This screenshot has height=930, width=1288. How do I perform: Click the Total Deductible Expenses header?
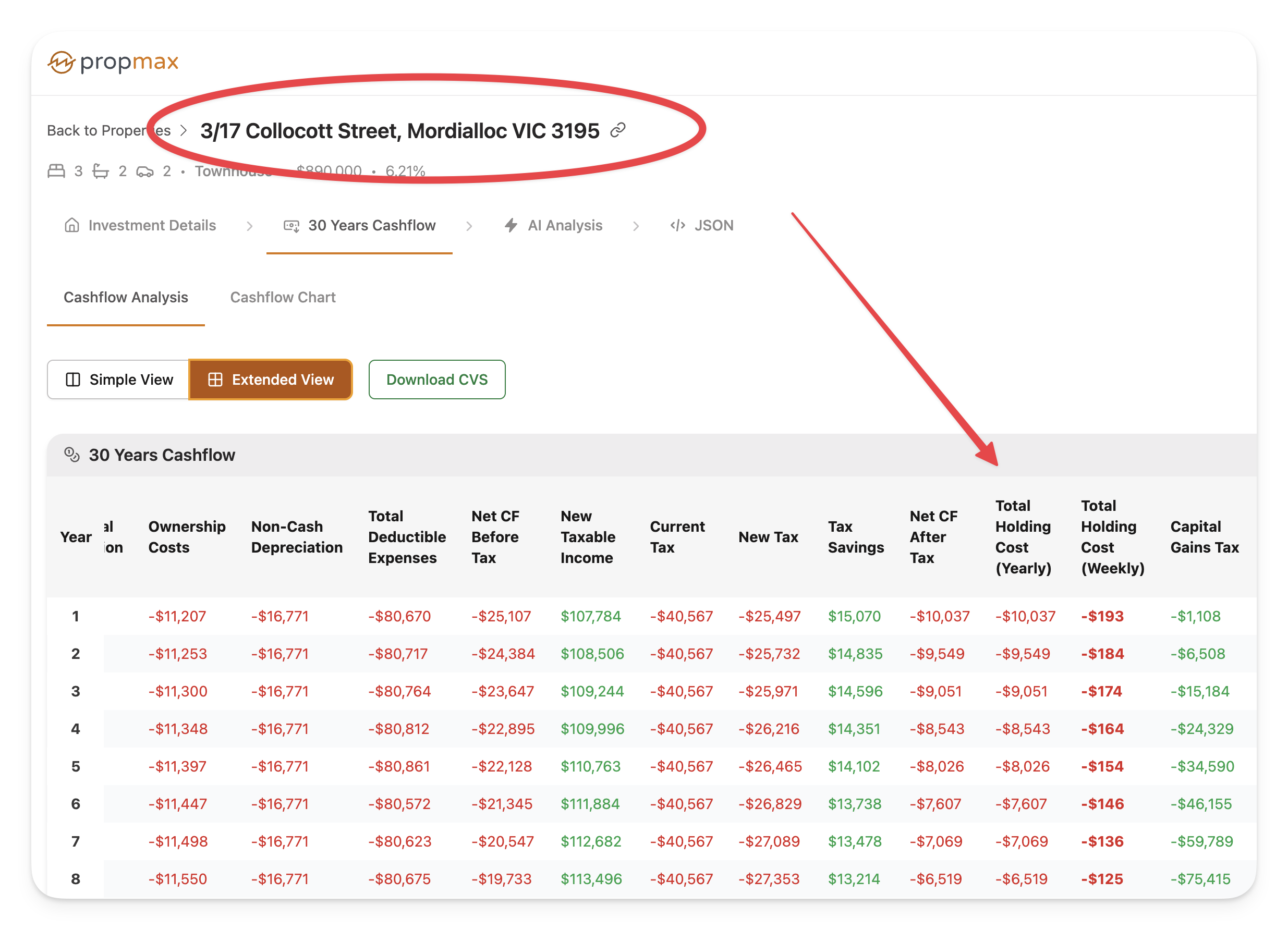[x=407, y=537]
